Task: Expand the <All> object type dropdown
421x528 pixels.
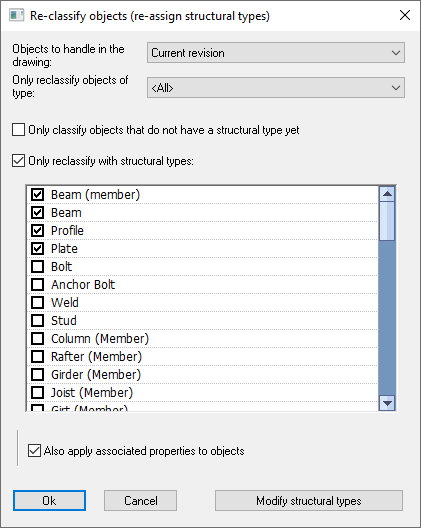Action: click(276, 88)
